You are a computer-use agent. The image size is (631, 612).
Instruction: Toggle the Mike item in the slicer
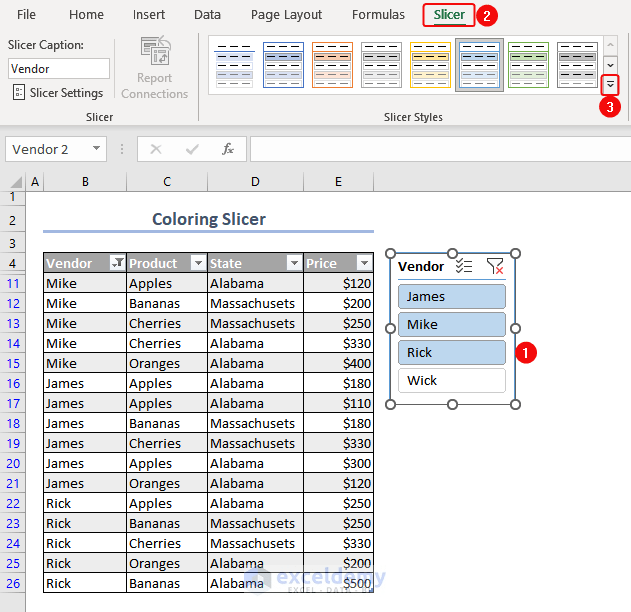(452, 324)
